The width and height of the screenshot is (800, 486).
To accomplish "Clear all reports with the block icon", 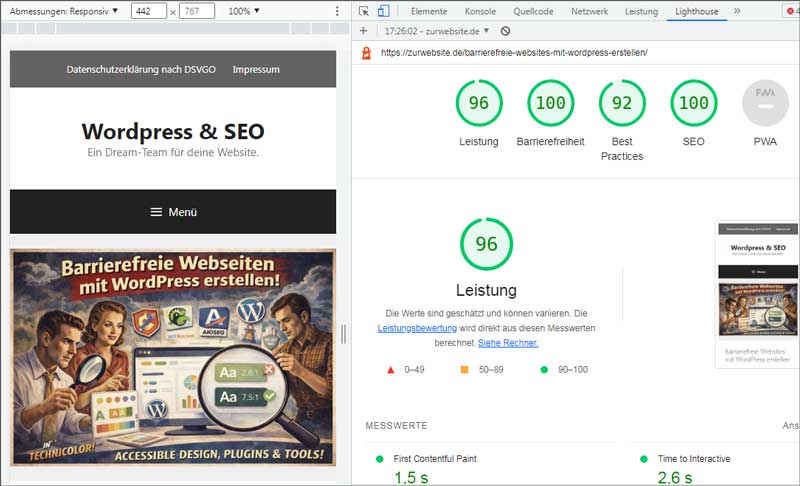I will click(505, 31).
